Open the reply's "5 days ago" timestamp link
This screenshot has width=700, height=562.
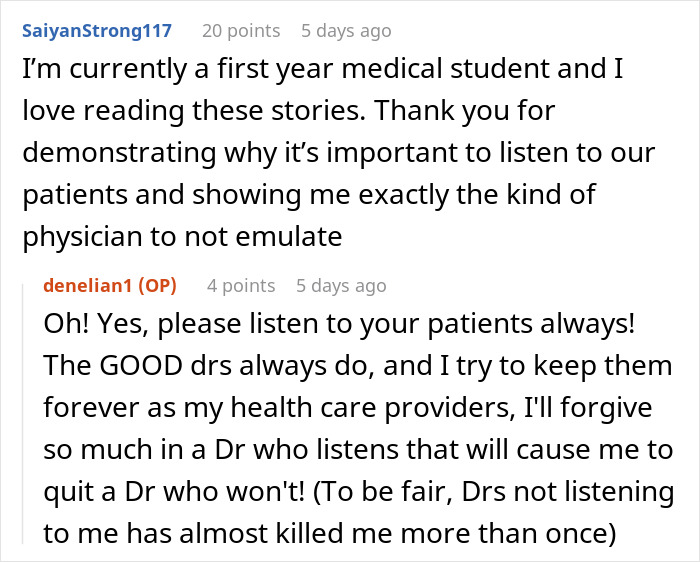pyautogui.click(x=340, y=286)
